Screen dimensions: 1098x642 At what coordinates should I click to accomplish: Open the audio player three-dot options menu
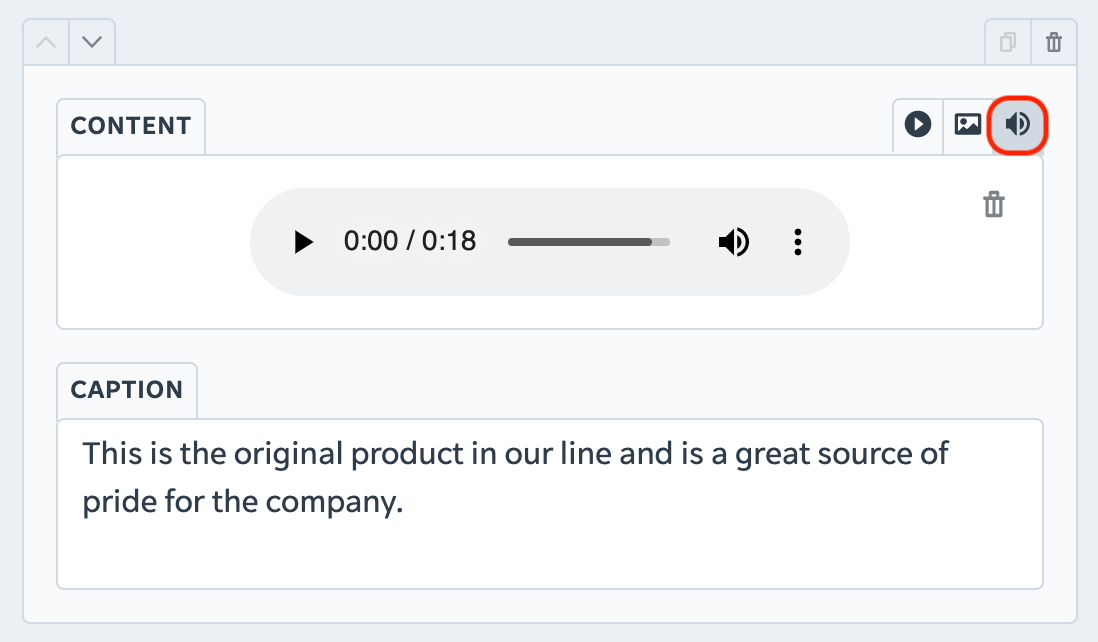tap(798, 242)
